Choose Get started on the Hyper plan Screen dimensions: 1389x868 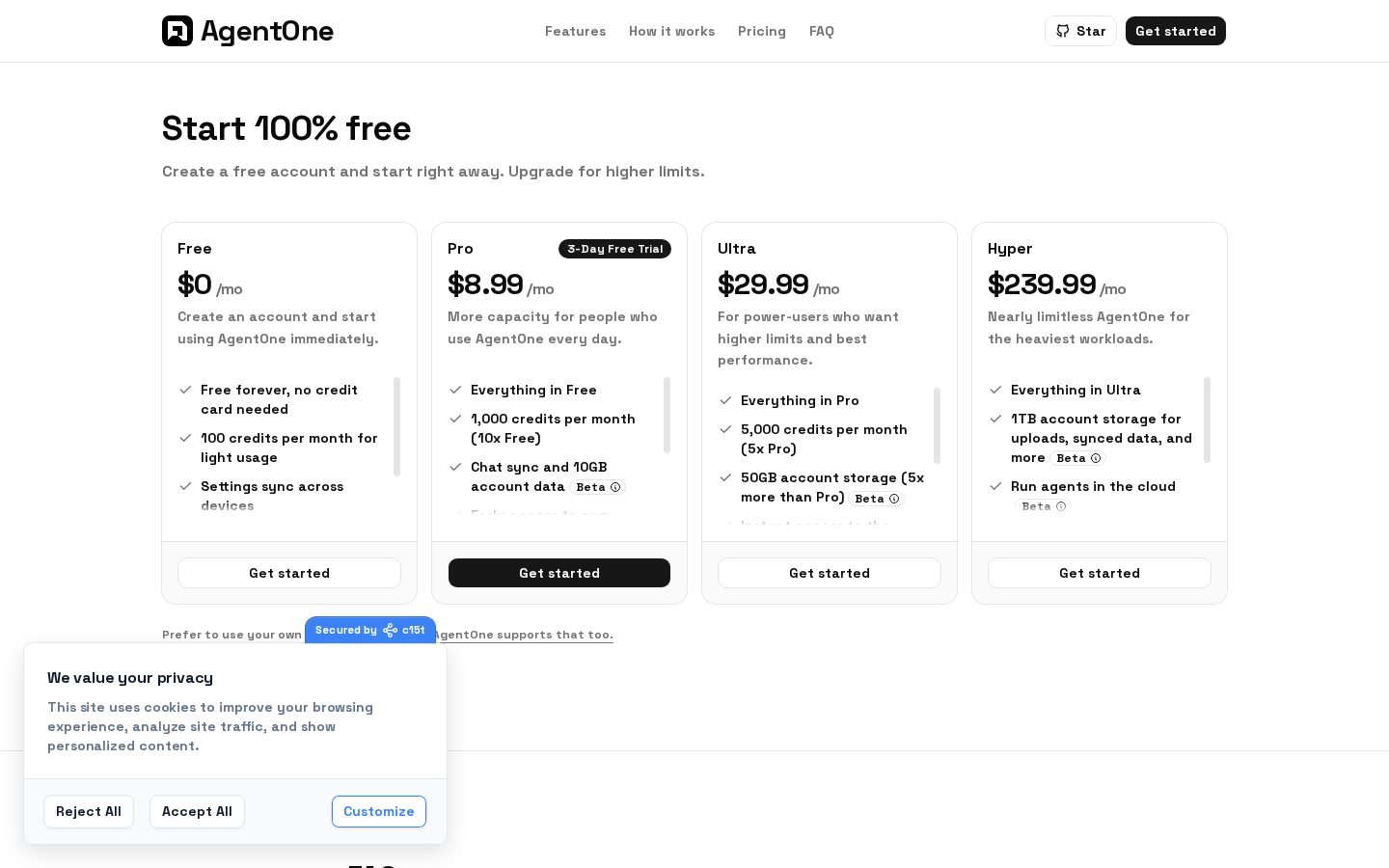click(1100, 573)
